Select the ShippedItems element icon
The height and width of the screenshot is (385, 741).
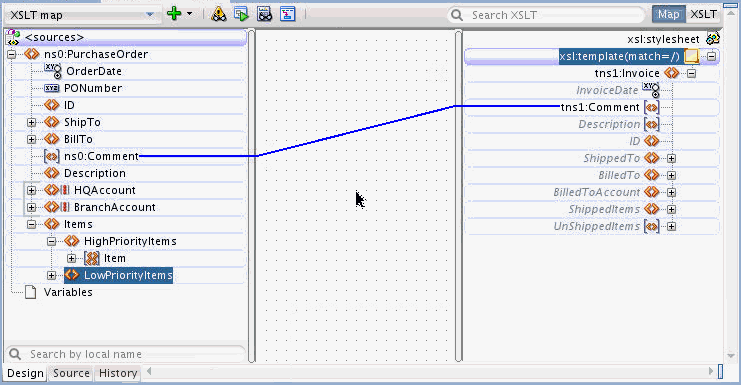[652, 209]
